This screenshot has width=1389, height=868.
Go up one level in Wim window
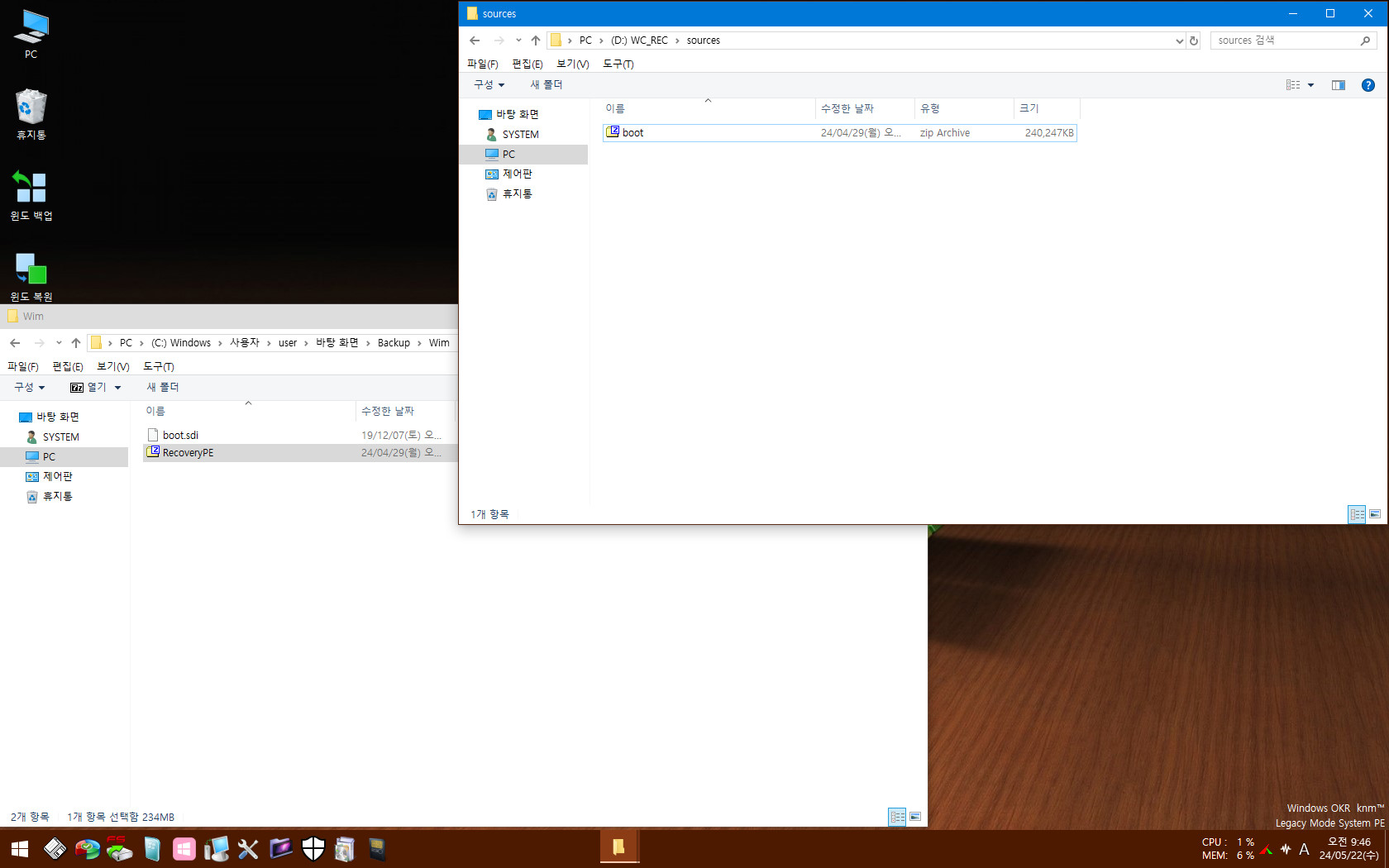[76, 343]
